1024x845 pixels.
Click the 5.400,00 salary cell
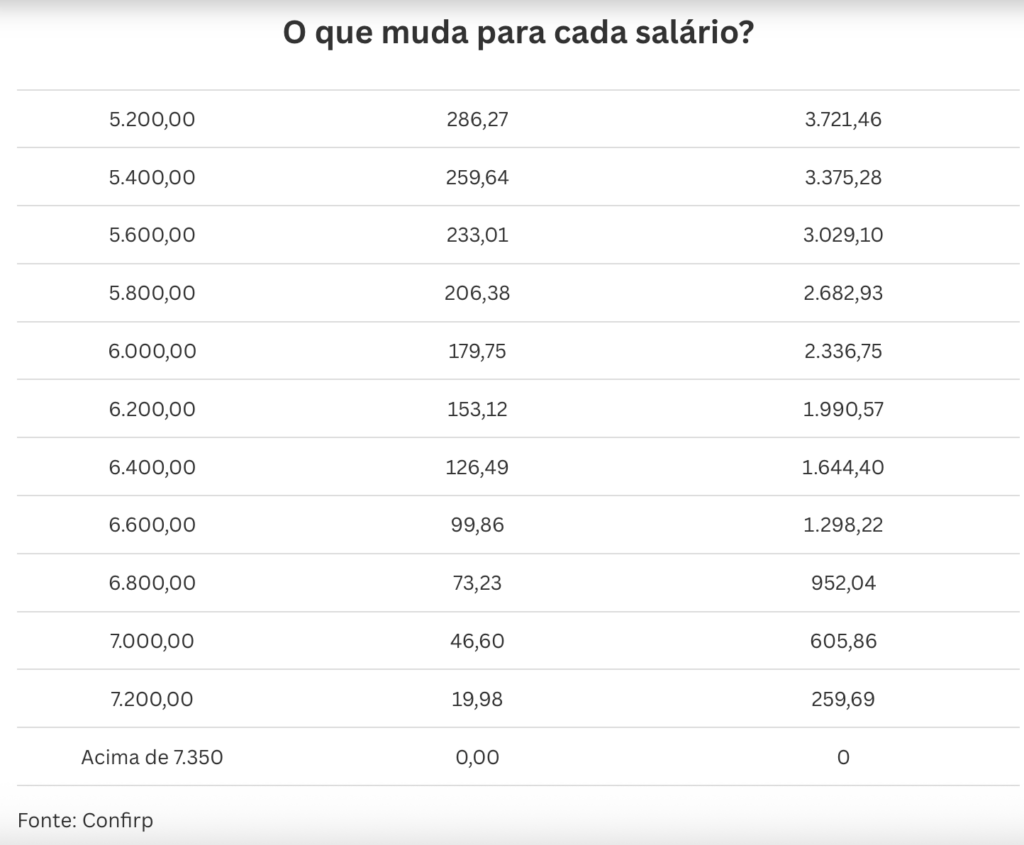click(152, 178)
